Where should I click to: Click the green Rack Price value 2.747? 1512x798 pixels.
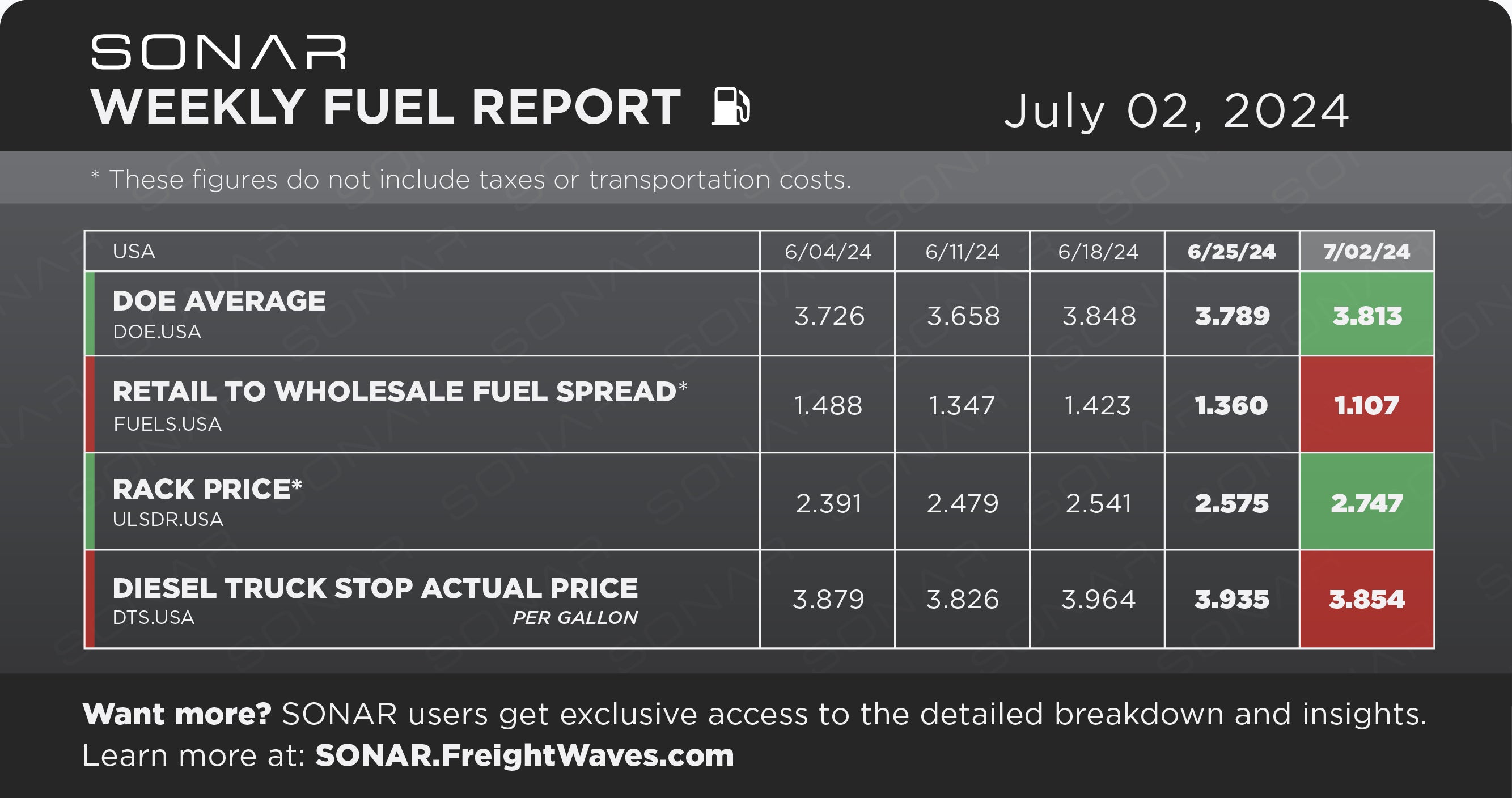coord(1367,503)
